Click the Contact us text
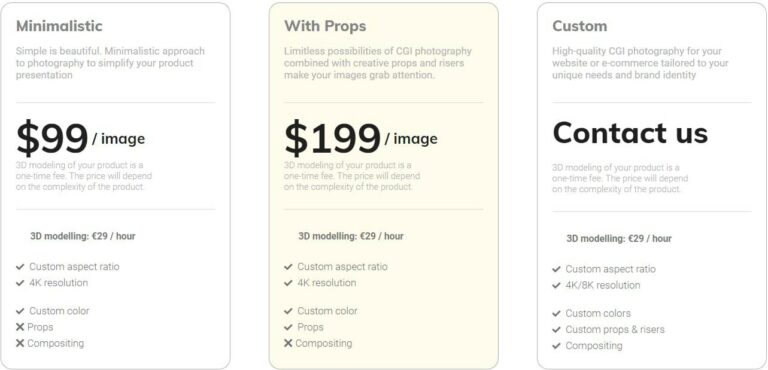The width and height of the screenshot is (768, 370). 630,133
